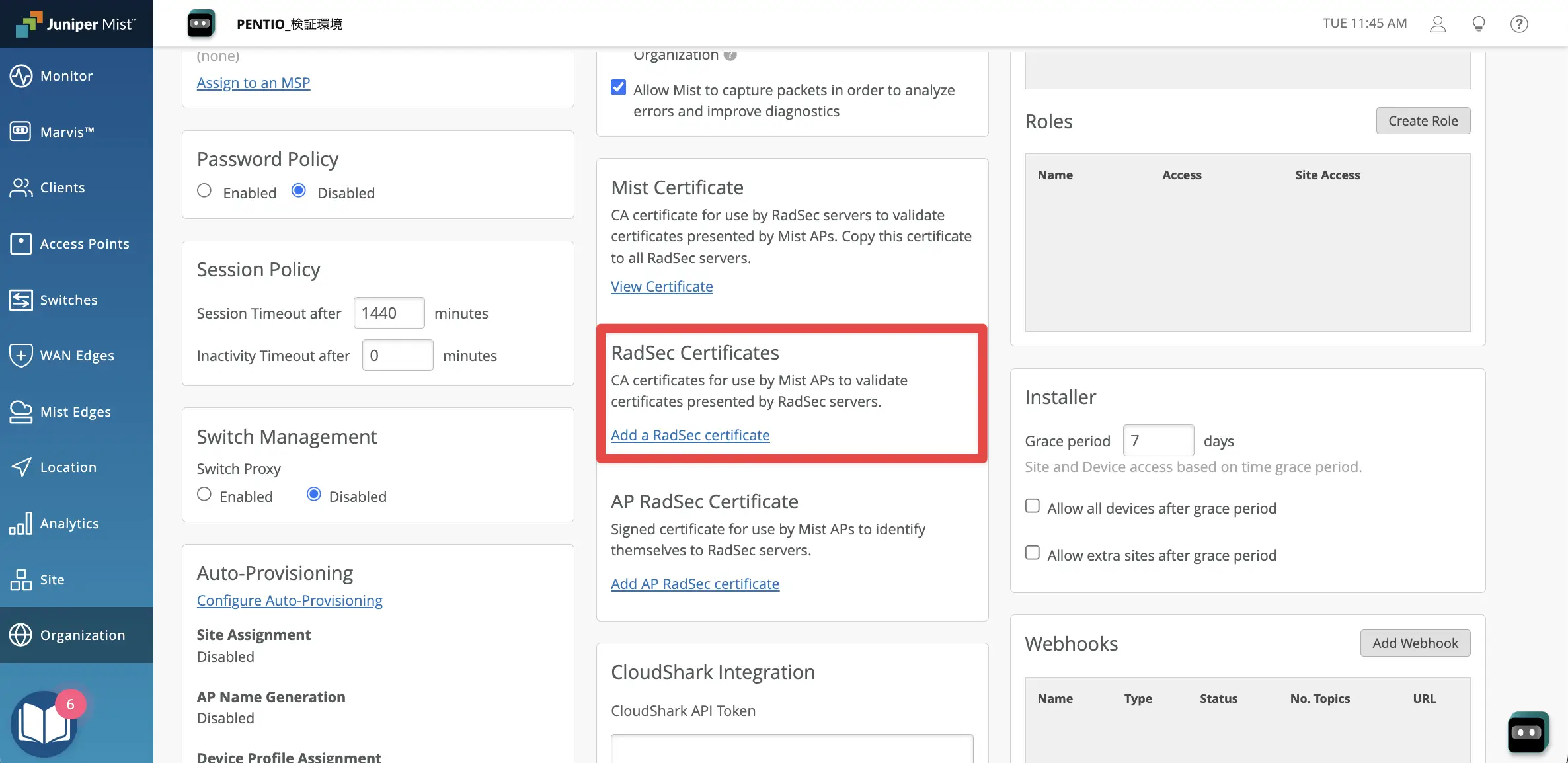Click the PENTIO organization name text
Viewport: 1568px width, 763px height.
tap(290, 24)
